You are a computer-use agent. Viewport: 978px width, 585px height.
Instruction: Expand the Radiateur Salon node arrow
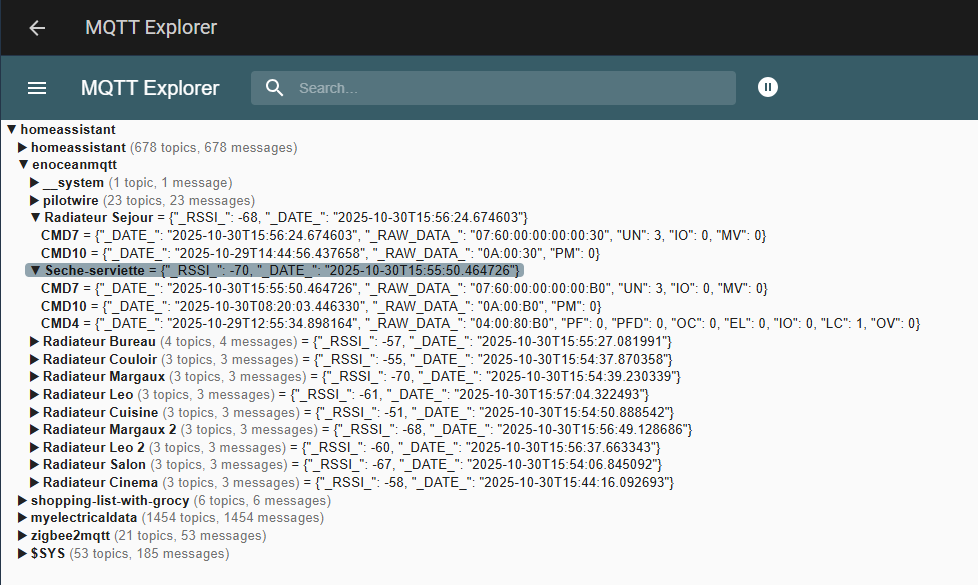coord(34,465)
